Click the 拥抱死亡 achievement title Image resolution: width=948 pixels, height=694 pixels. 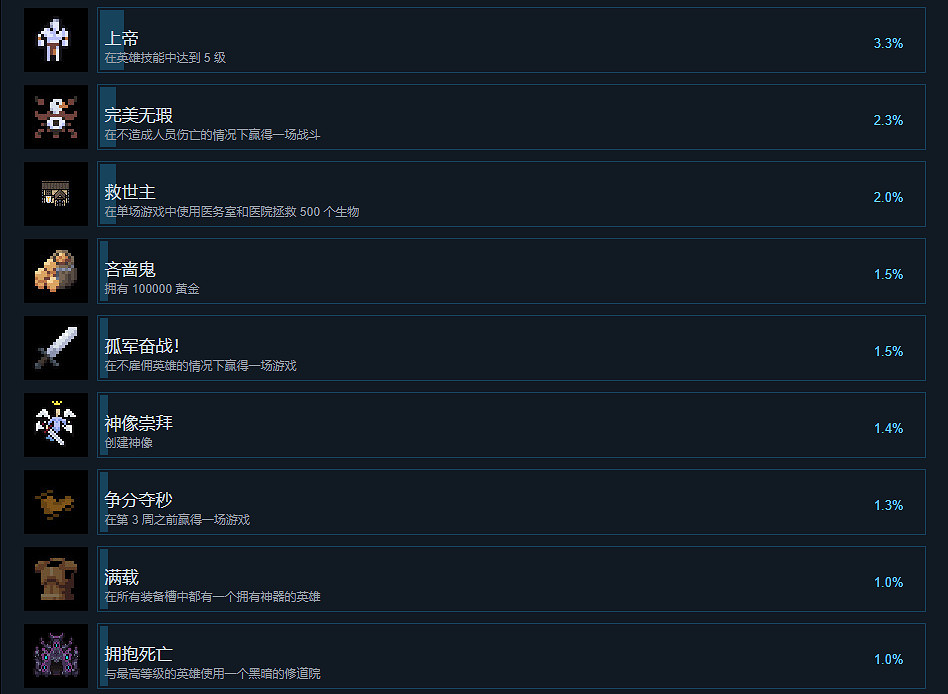click(x=138, y=654)
